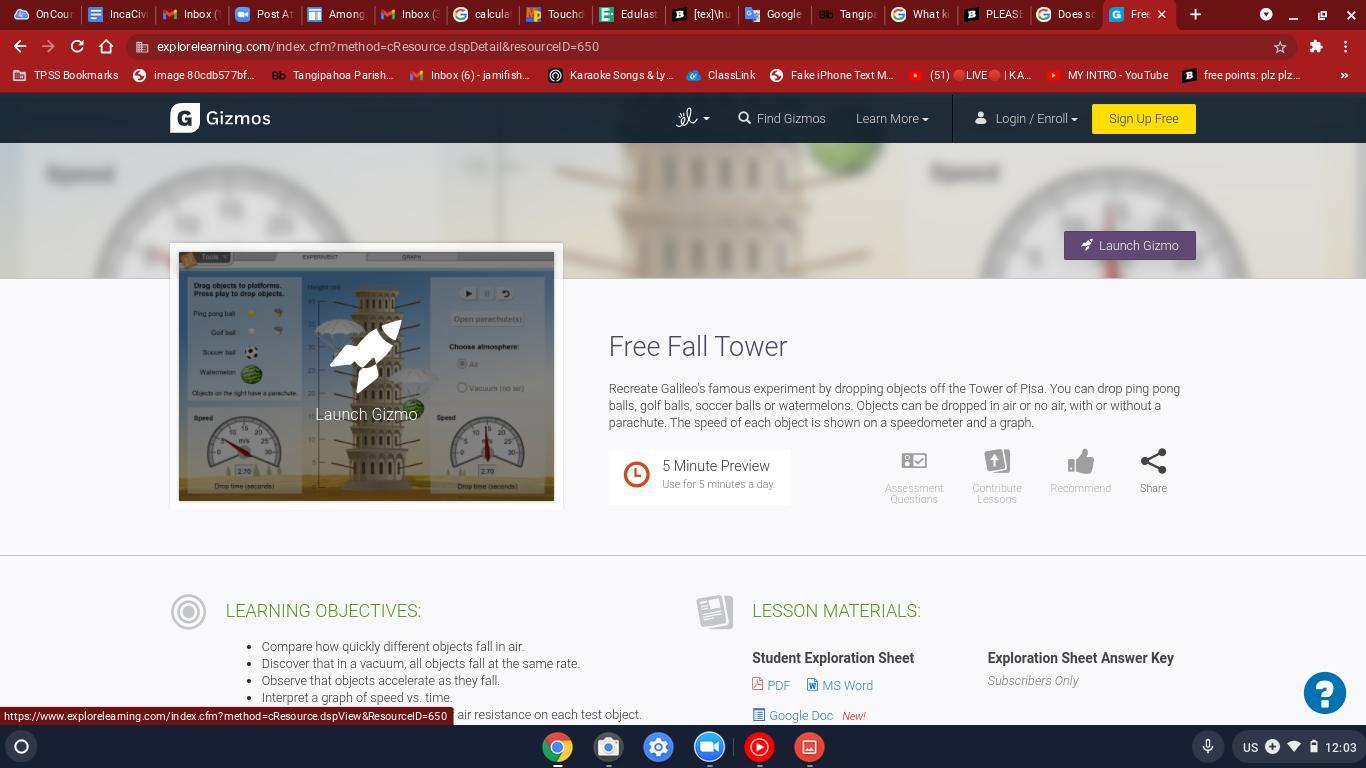Switch to the Among tab
The width and height of the screenshot is (1366, 768).
click(337, 14)
